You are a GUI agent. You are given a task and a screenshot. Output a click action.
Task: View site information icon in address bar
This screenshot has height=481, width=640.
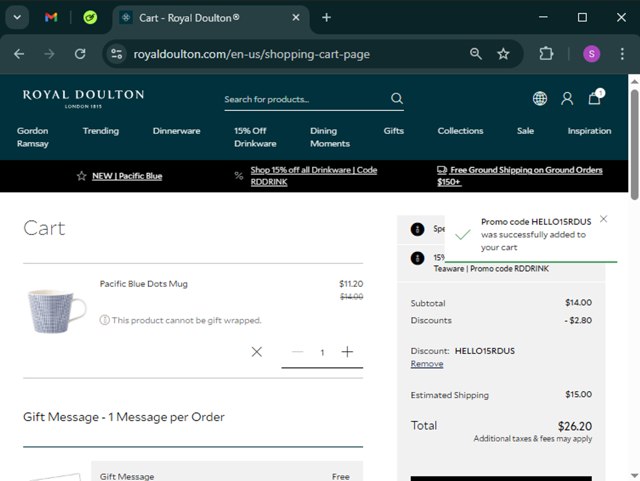[x=116, y=54]
